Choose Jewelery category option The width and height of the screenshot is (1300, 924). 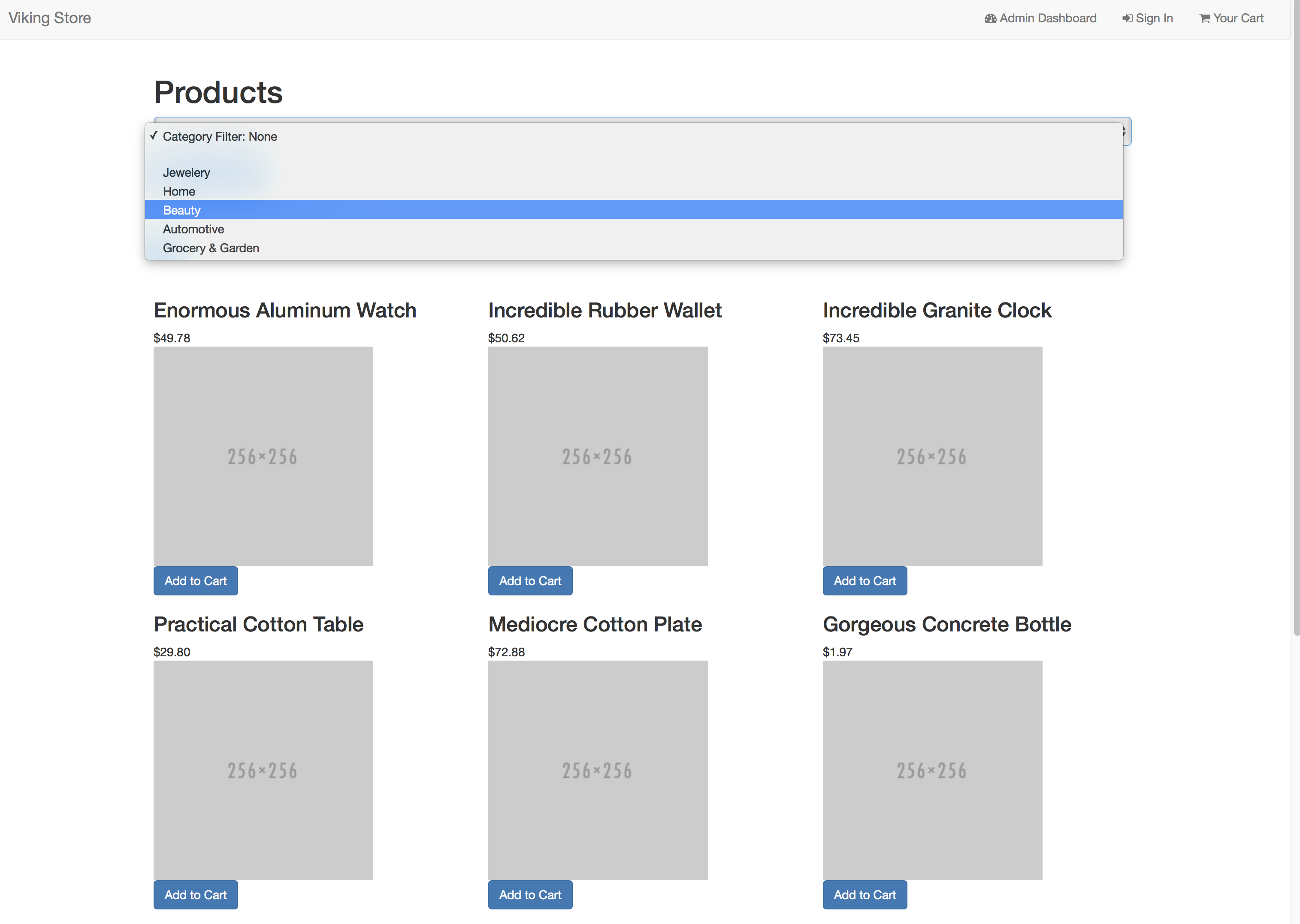(187, 172)
